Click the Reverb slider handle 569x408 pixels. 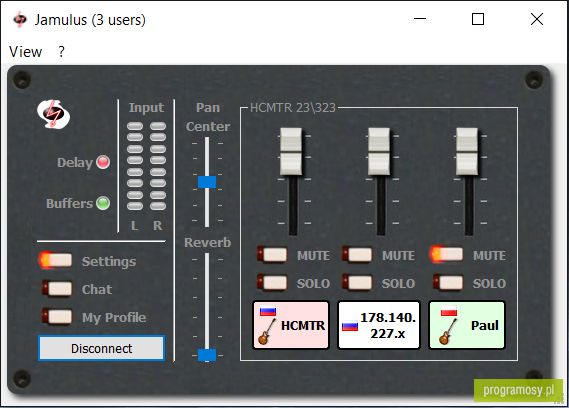coord(207,355)
